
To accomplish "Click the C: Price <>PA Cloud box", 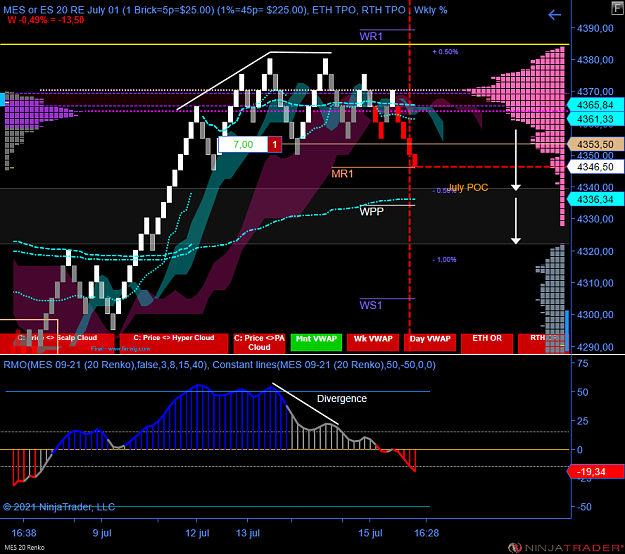I will [259, 343].
